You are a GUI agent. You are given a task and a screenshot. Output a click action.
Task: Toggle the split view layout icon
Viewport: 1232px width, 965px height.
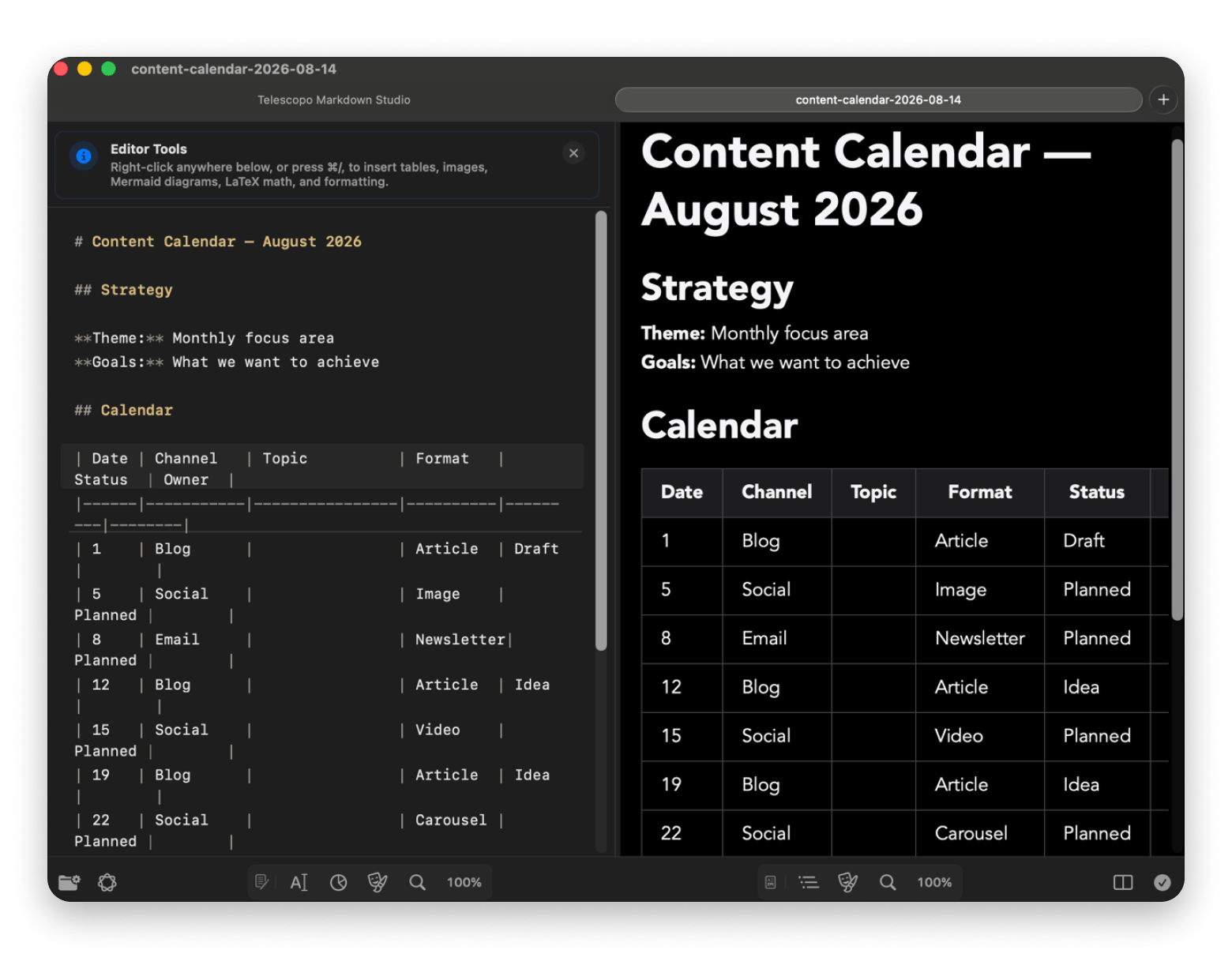[1123, 882]
